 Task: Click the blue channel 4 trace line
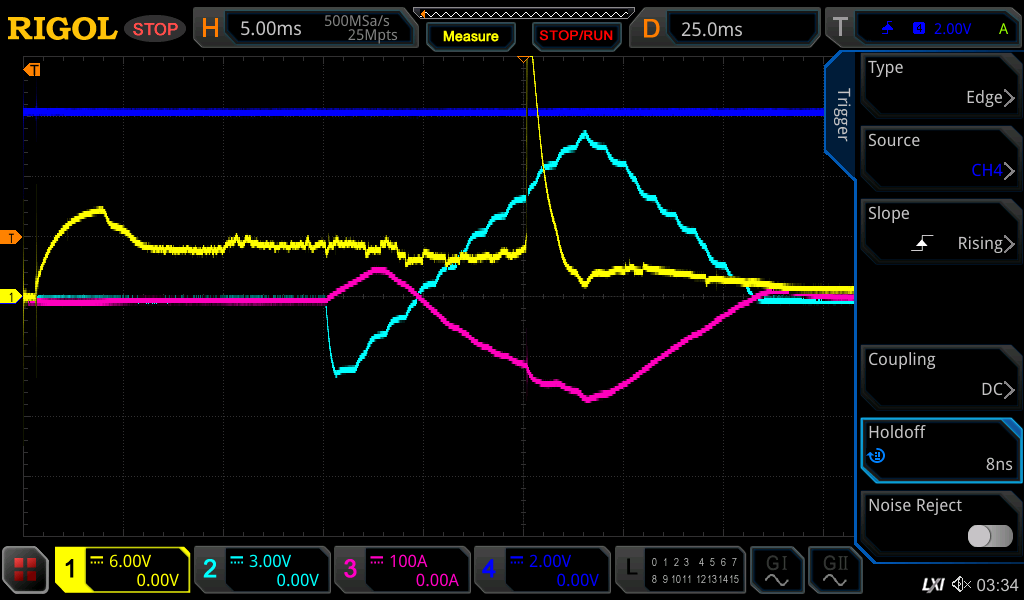300,112
